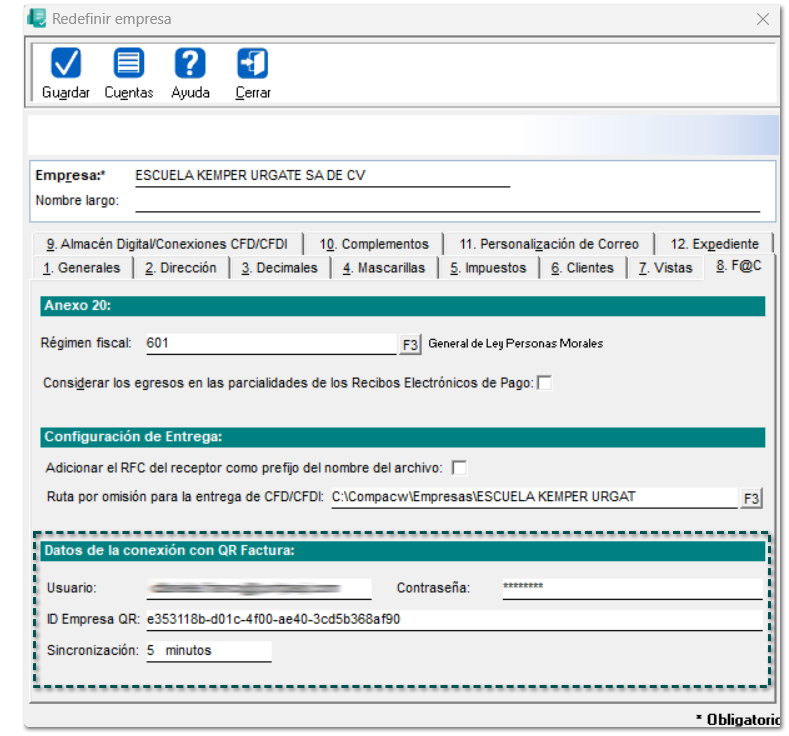Click the Contraseña password field
This screenshot has width=789, height=736.
[630, 588]
